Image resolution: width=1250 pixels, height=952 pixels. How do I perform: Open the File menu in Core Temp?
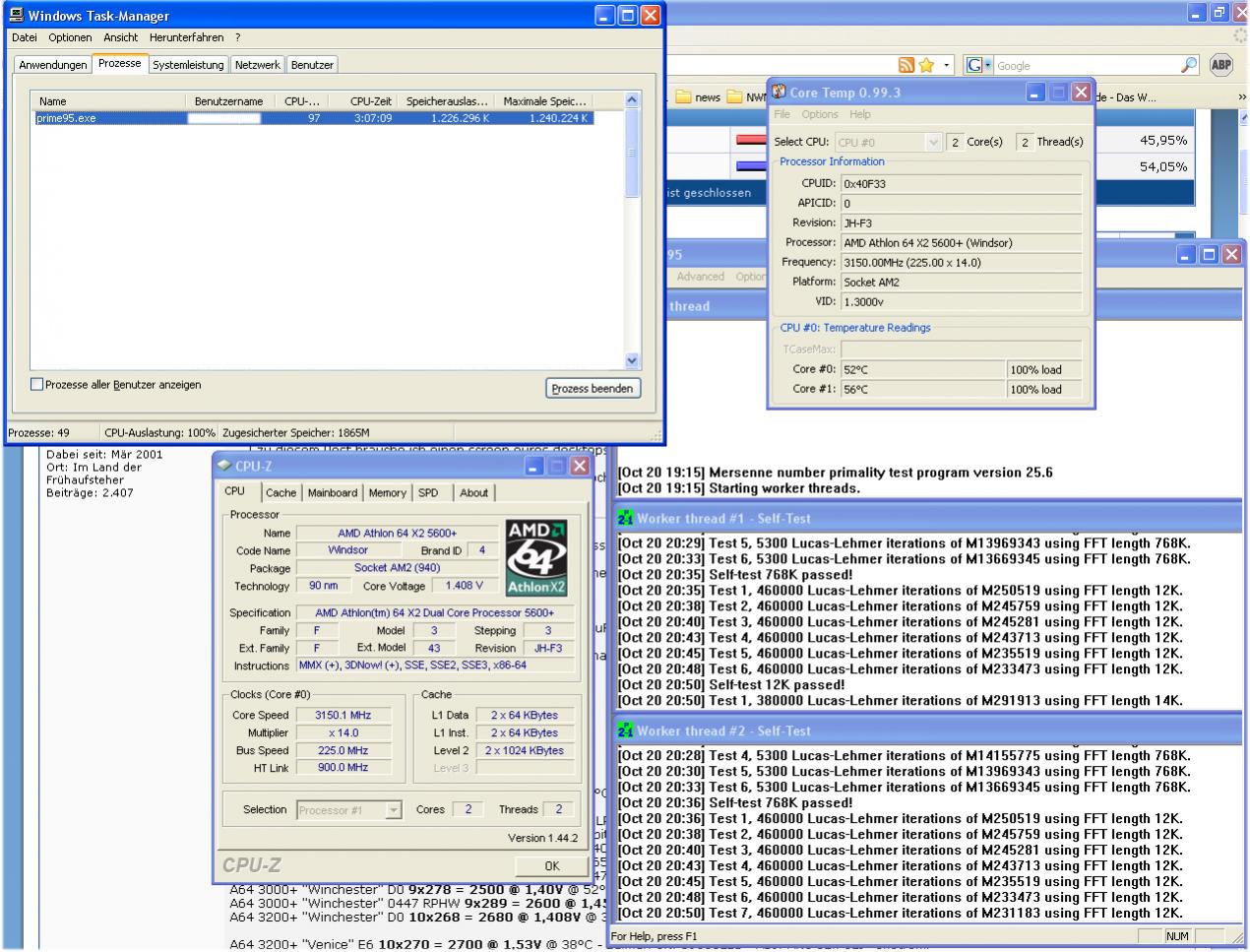click(x=781, y=114)
